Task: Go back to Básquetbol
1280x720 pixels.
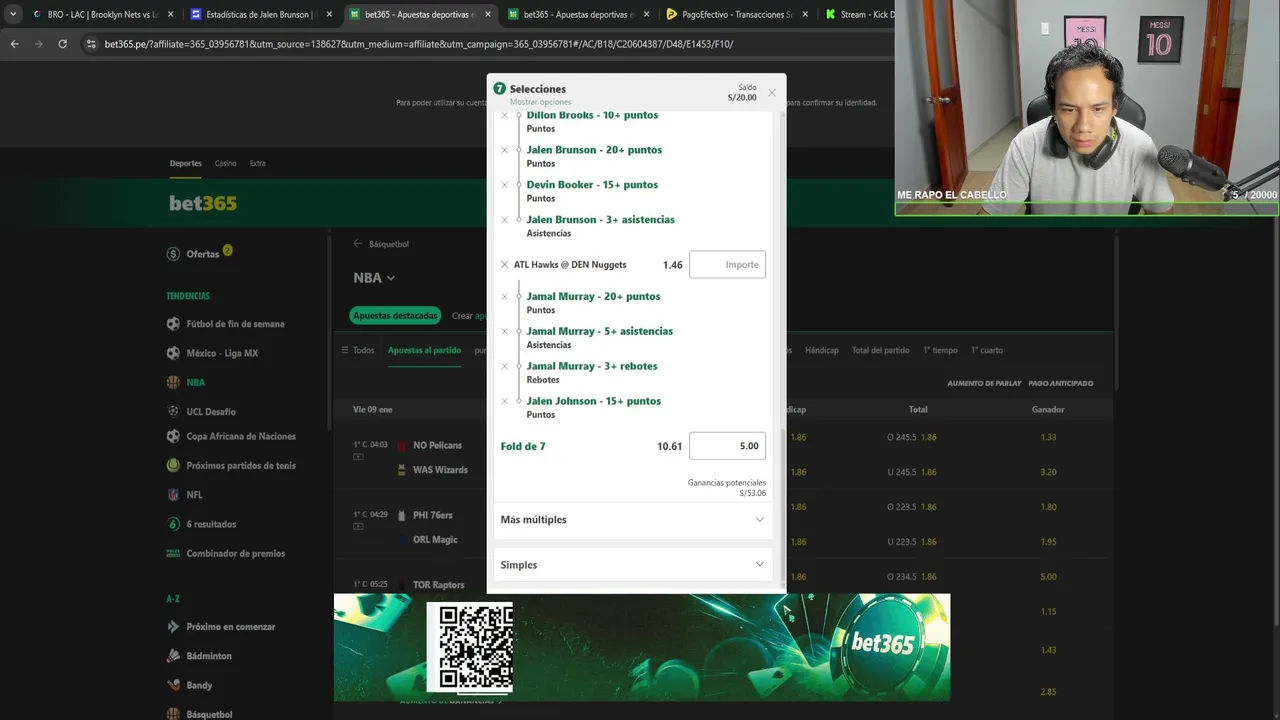Action: tap(380, 244)
